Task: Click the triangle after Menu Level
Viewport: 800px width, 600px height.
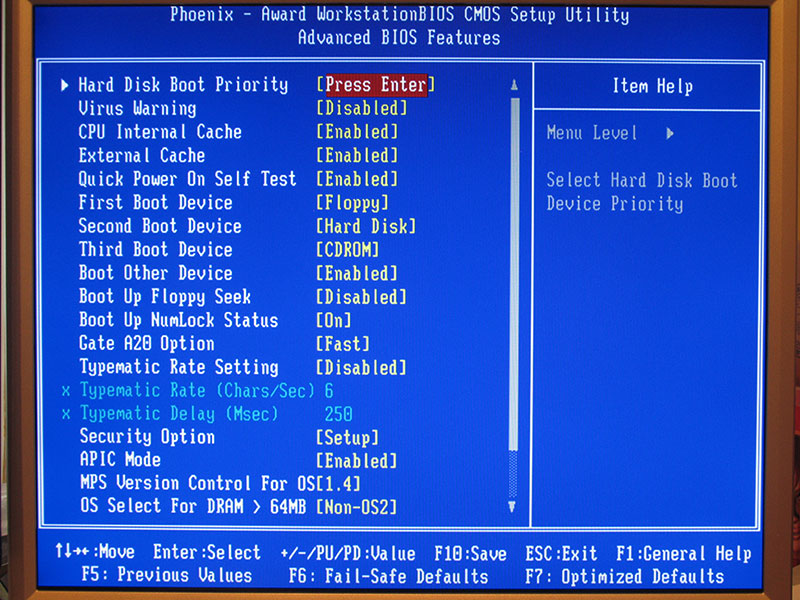Action: (x=670, y=134)
